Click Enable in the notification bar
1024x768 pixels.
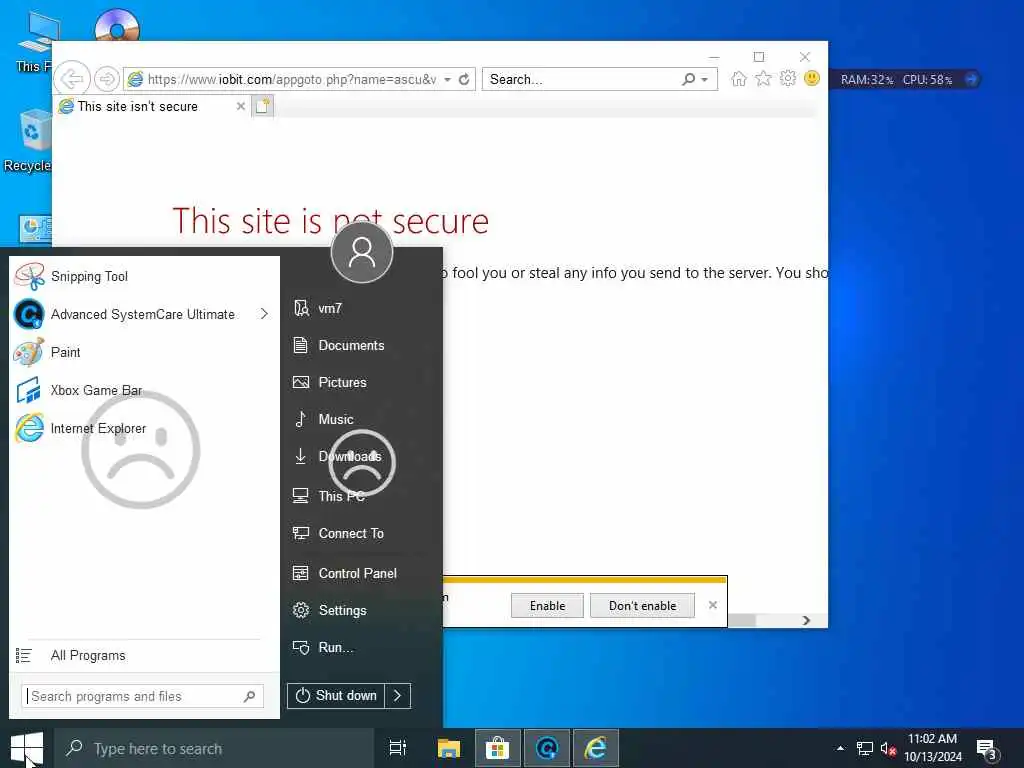click(547, 606)
